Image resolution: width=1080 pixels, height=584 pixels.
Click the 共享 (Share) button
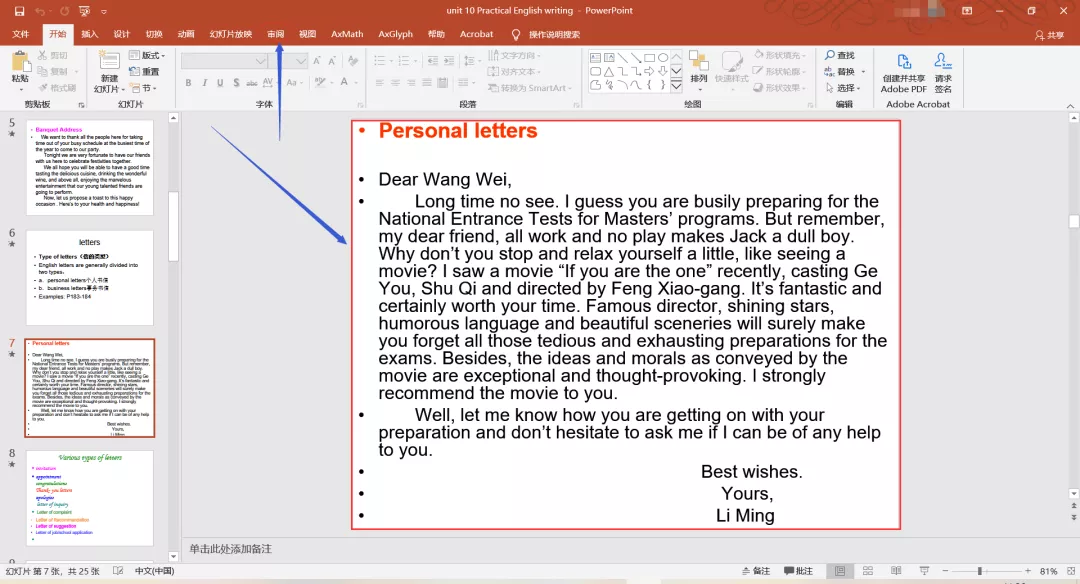coord(1049,35)
